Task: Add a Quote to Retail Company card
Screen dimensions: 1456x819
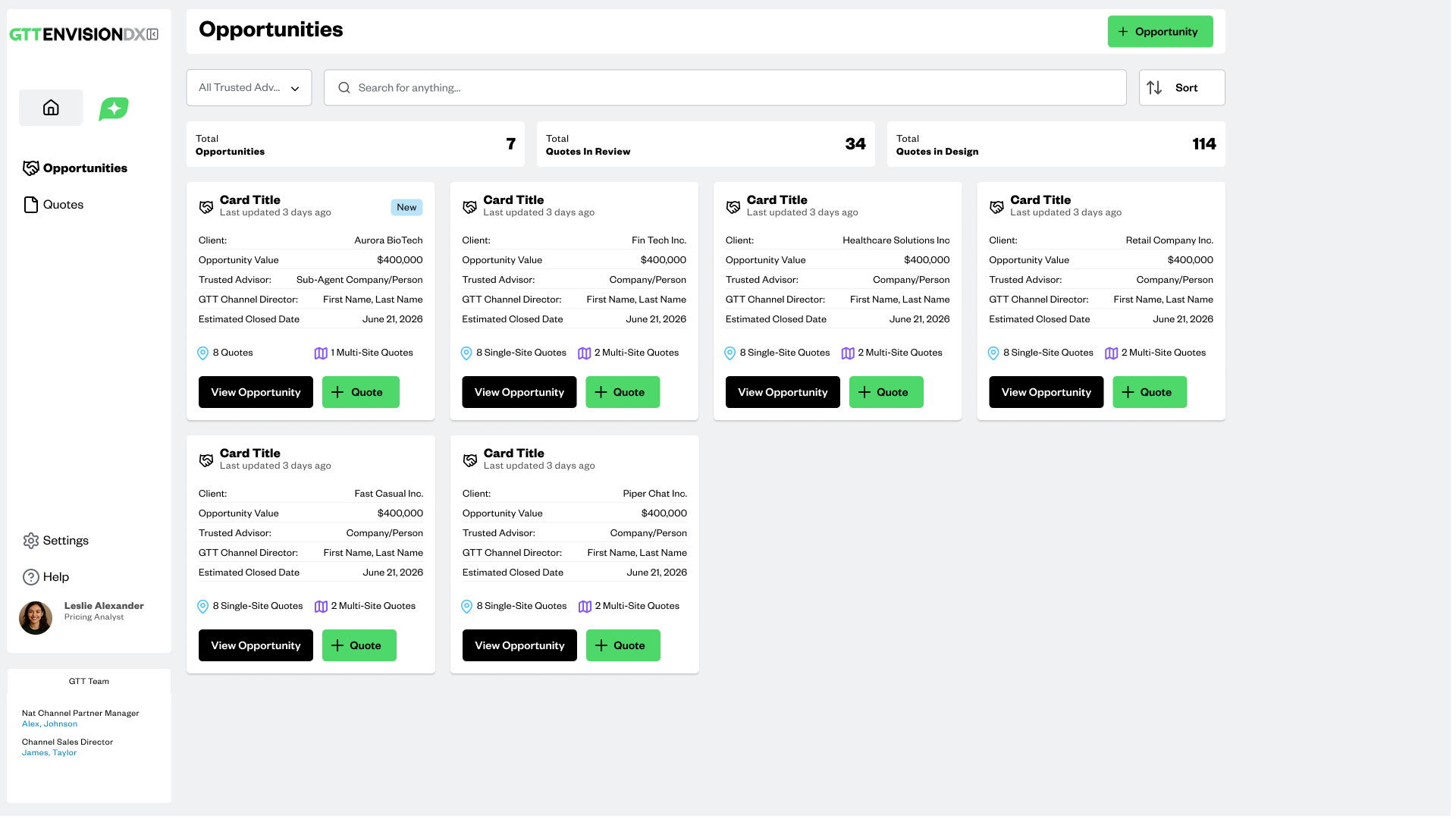Action: click(x=1149, y=392)
